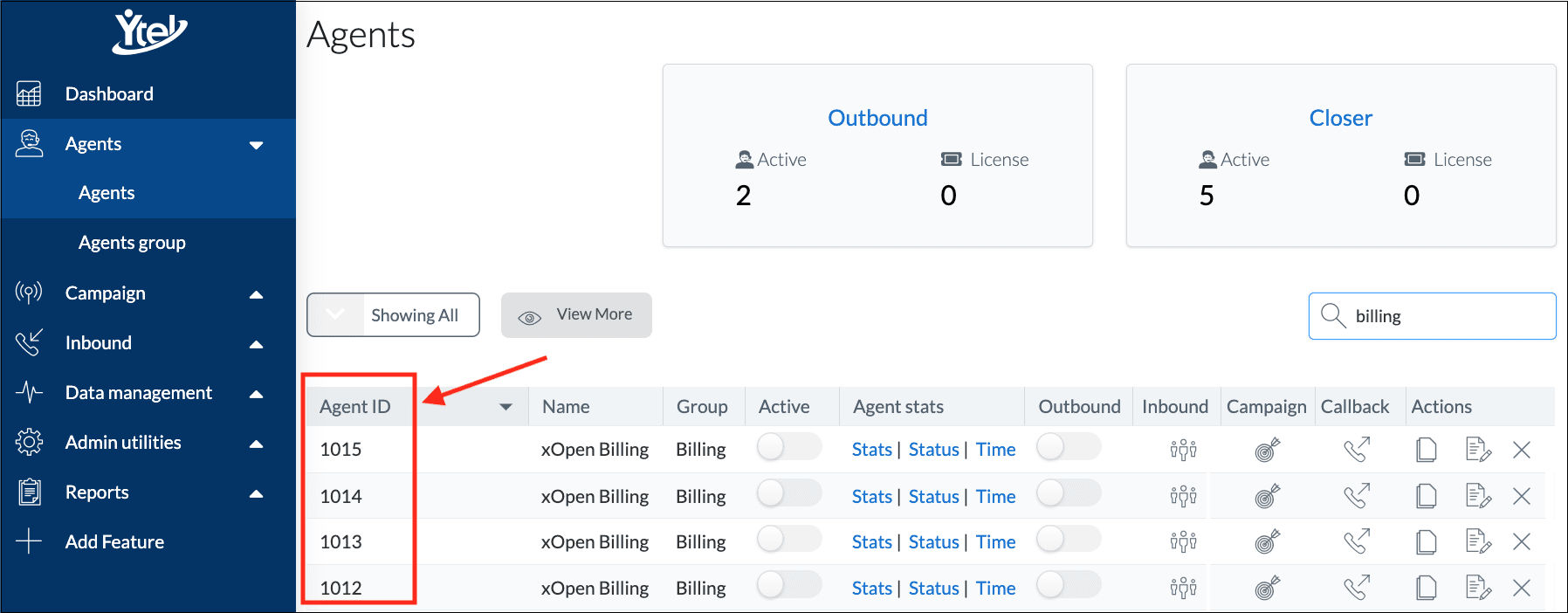This screenshot has height=613, width=1568.
Task: Click the search field containing billing
Action: [x=1432, y=316]
